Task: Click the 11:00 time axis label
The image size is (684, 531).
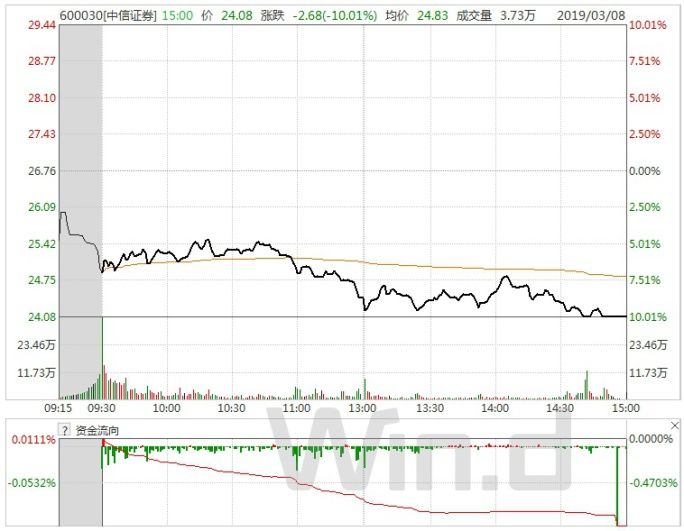Action: tap(297, 408)
